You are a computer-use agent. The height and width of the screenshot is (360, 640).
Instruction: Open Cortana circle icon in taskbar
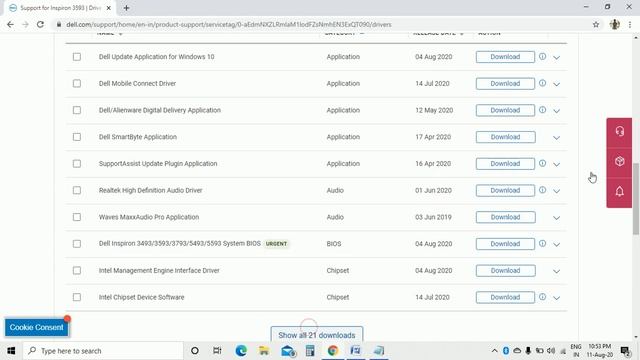[195, 351]
